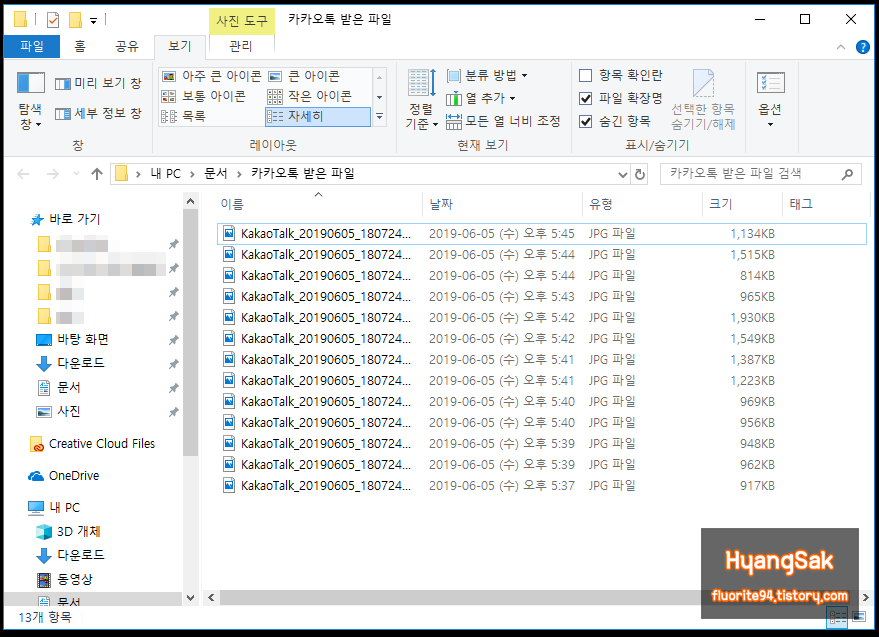Open recent locations dropdown arrow
879x637 pixels.
pos(76,174)
